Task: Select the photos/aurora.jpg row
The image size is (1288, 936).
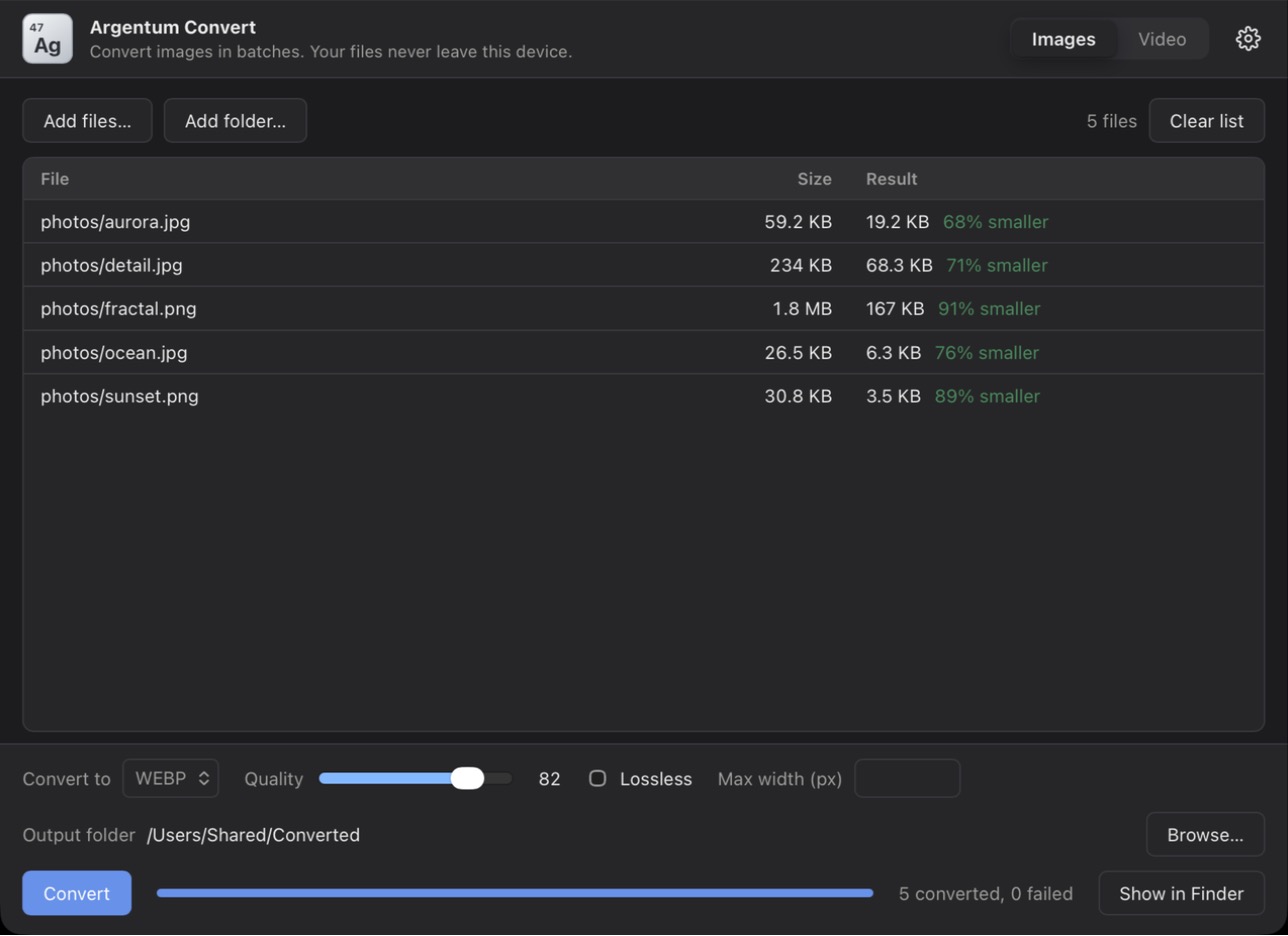Action: pyautogui.click(x=644, y=222)
